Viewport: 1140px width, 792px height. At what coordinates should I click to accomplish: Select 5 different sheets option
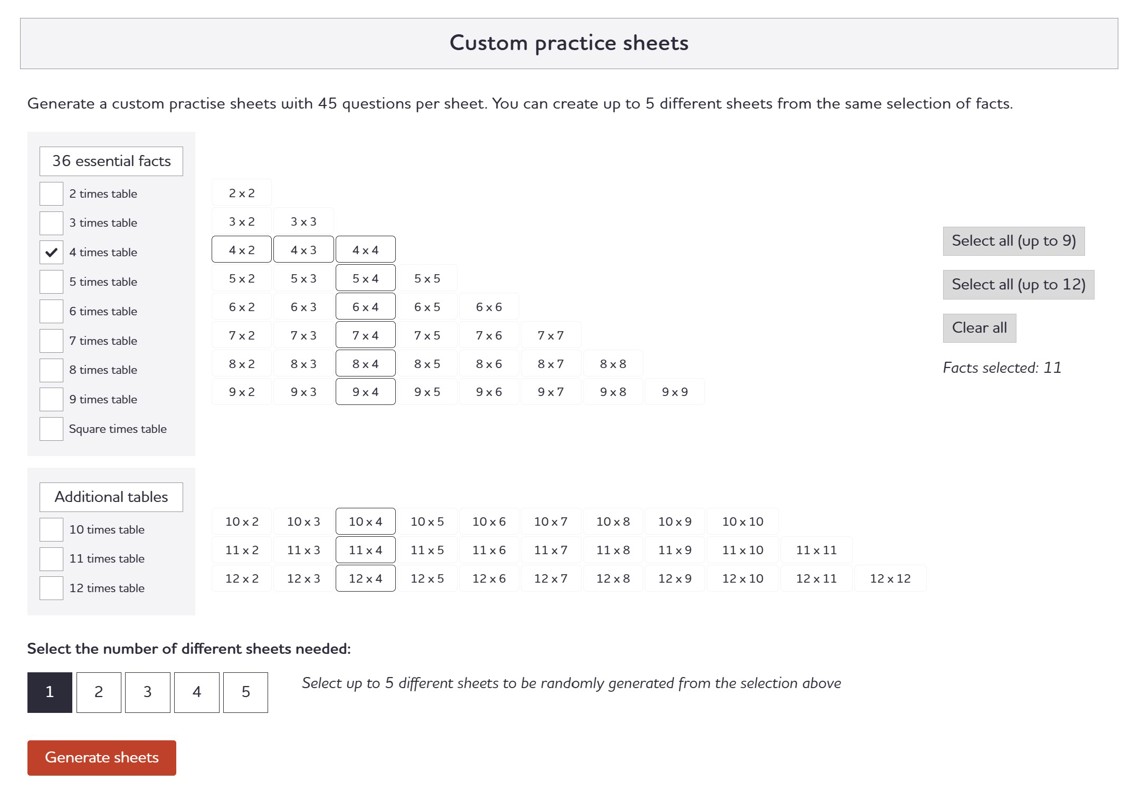[x=245, y=692]
